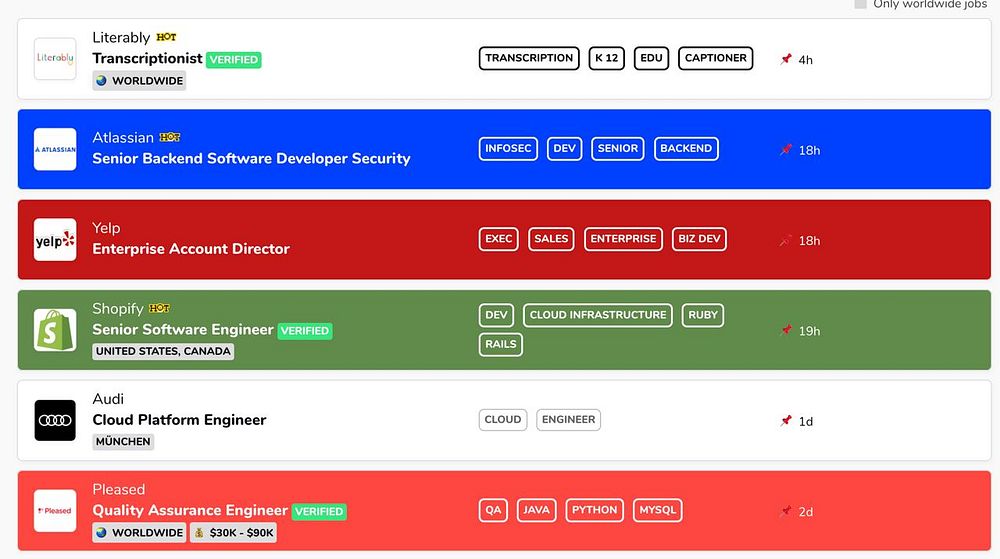Filter by the DEV tag on Shopify row
The image size is (1000, 559).
click(496, 315)
